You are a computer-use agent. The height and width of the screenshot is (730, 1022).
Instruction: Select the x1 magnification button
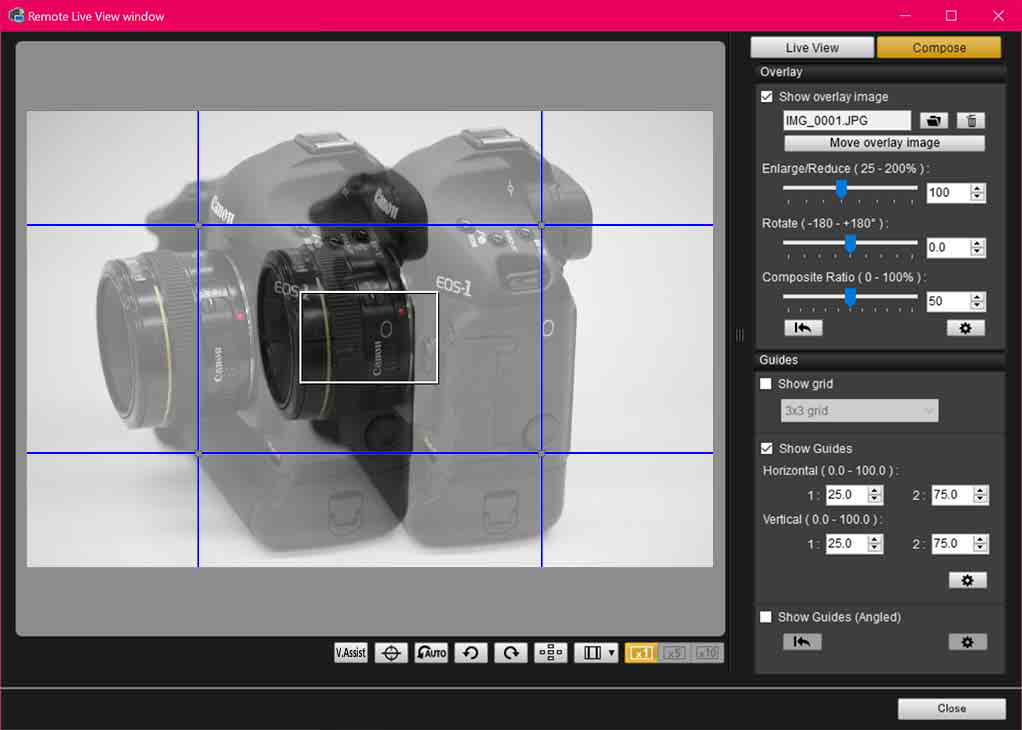(x=641, y=652)
